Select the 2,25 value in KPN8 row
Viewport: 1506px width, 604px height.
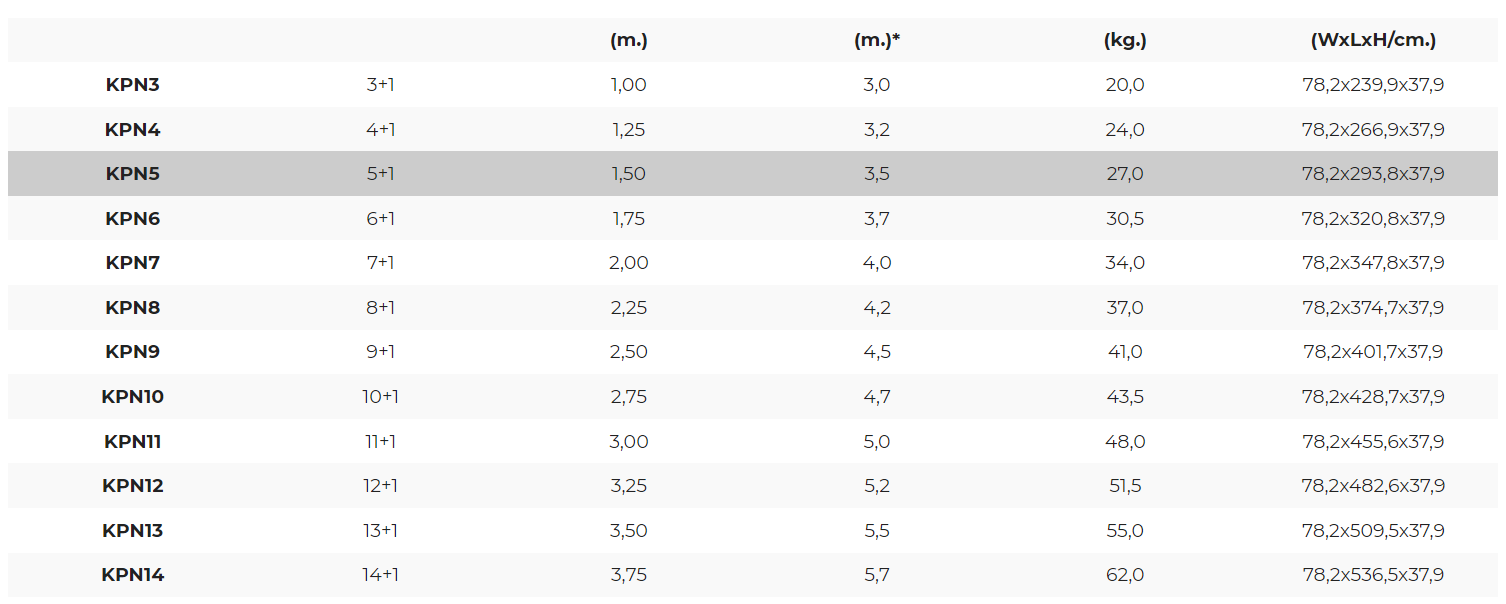pyautogui.click(x=629, y=308)
